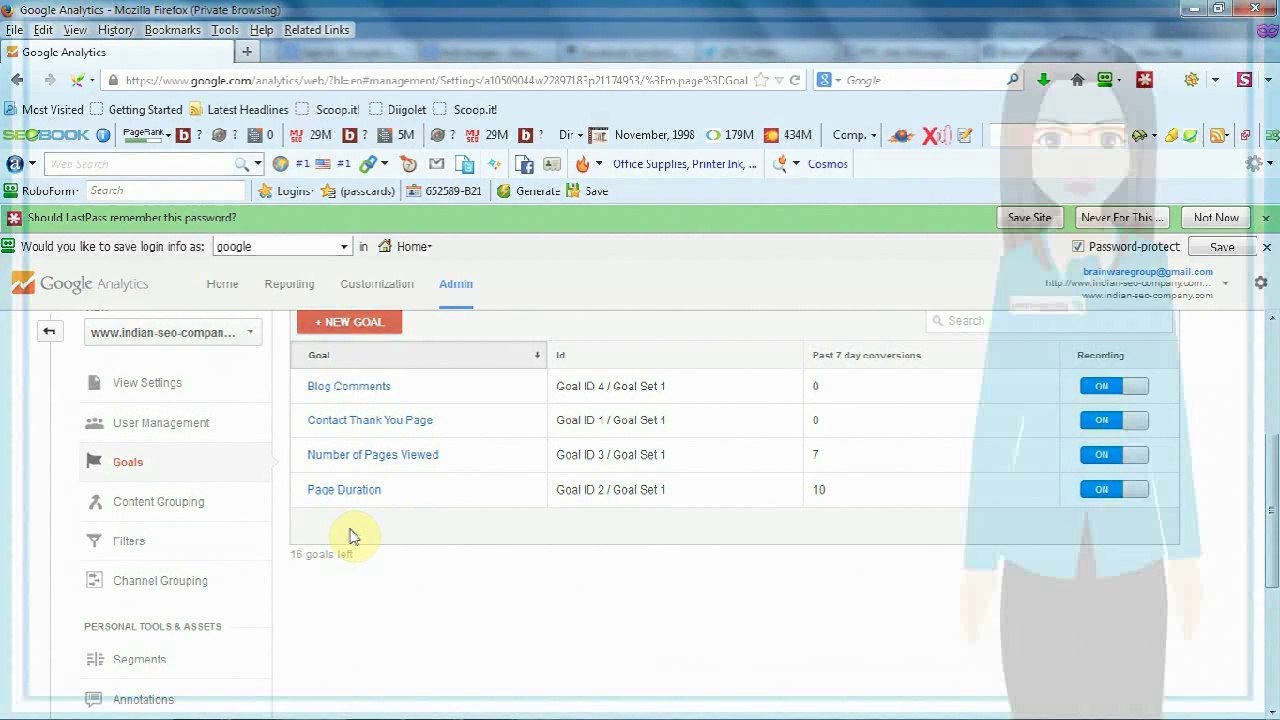Click the Google Analytics logo
This screenshot has height=720, width=1280.
tap(80, 284)
